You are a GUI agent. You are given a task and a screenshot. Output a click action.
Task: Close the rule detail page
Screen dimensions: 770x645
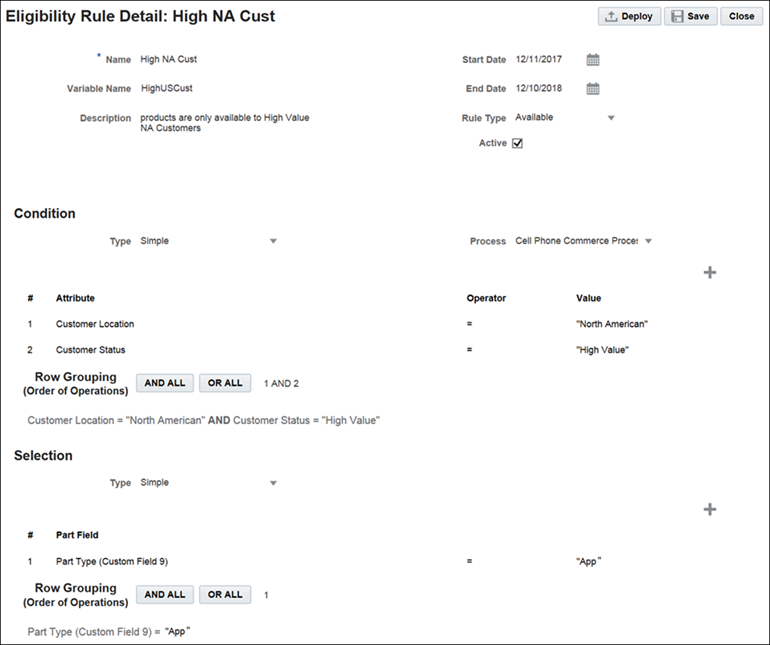[742, 16]
